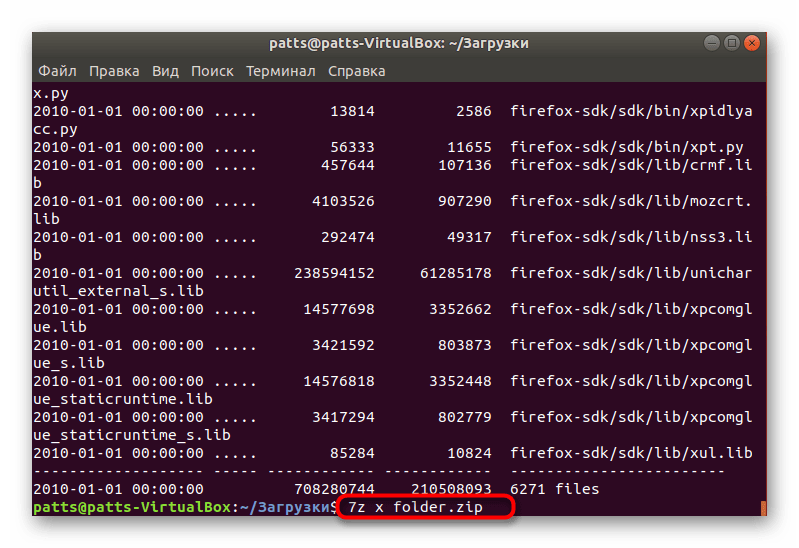The image size is (799, 548).
Task: Click the compressed value 61285178
Action: [456, 273]
